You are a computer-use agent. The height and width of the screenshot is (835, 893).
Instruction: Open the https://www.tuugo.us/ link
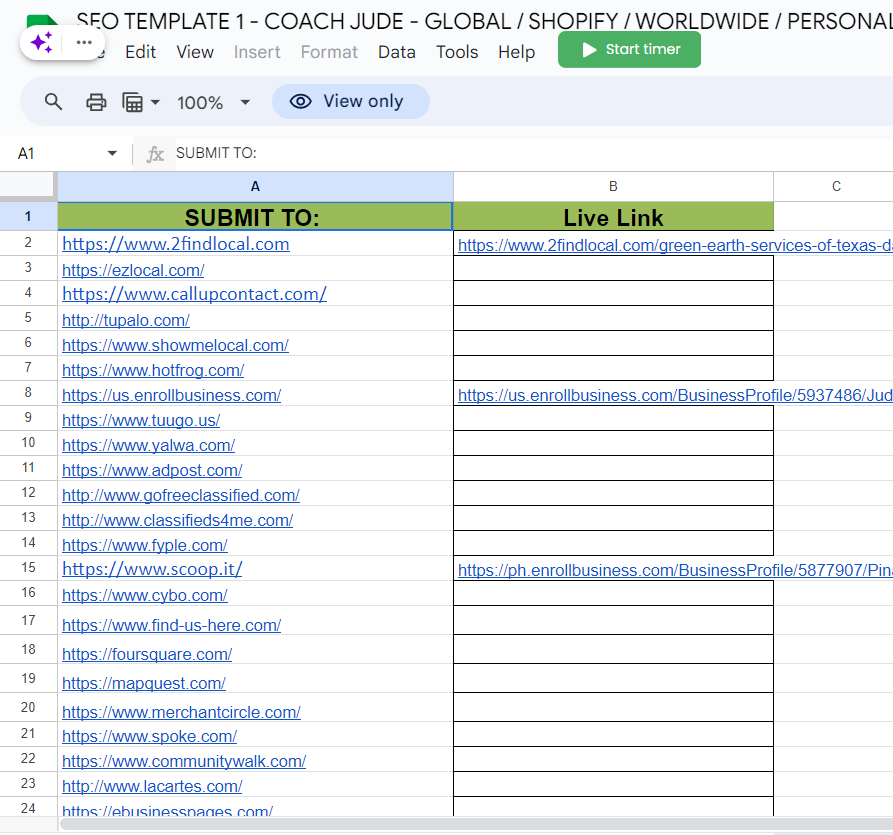pyautogui.click(x=141, y=420)
